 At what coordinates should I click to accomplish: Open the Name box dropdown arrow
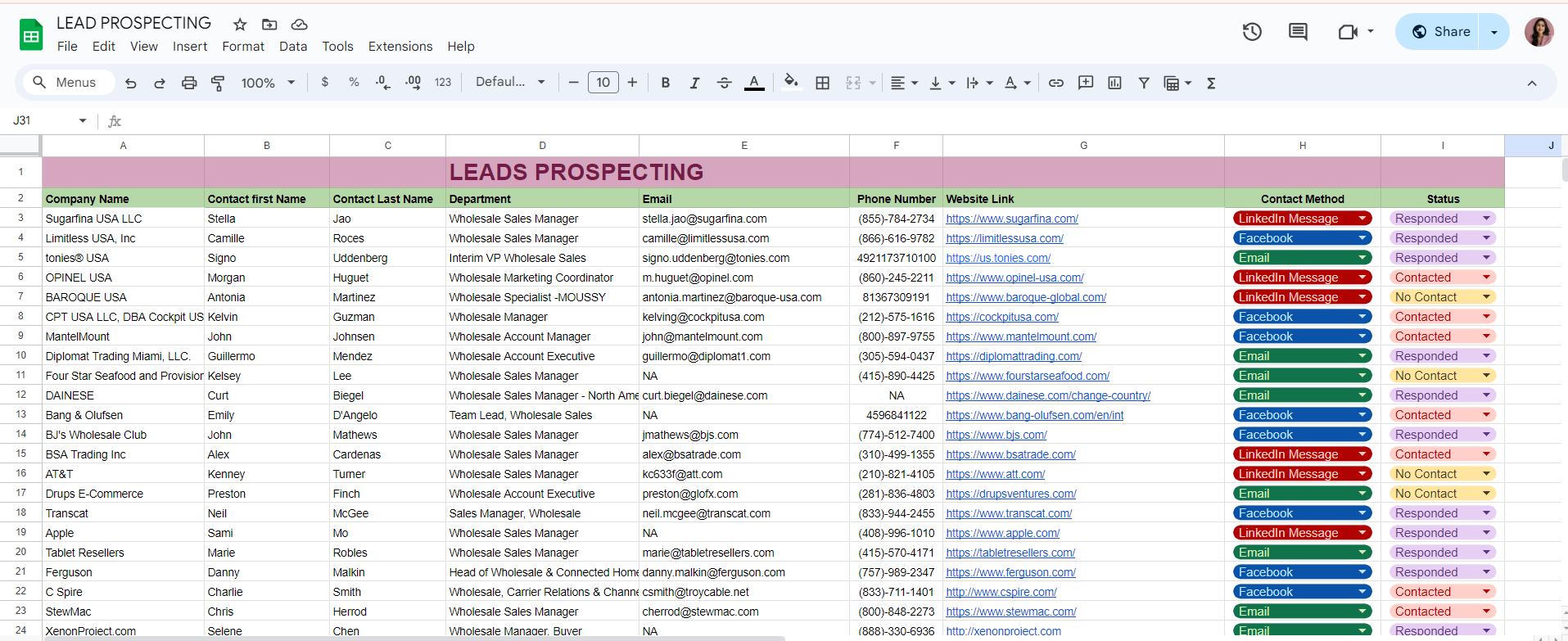(83, 121)
